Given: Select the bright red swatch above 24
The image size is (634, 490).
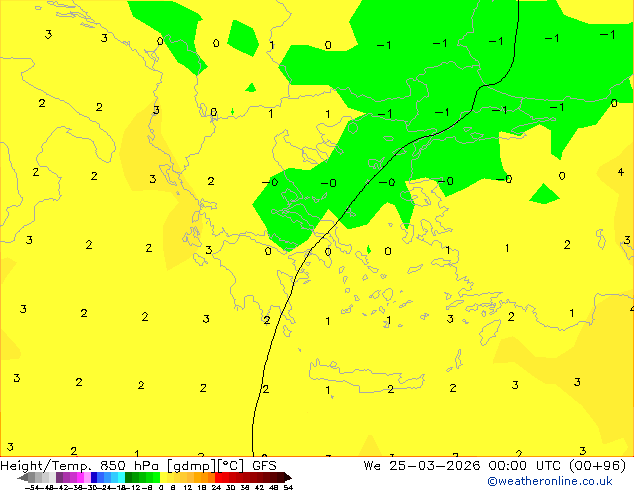Looking at the screenshot, I should click(218, 477).
